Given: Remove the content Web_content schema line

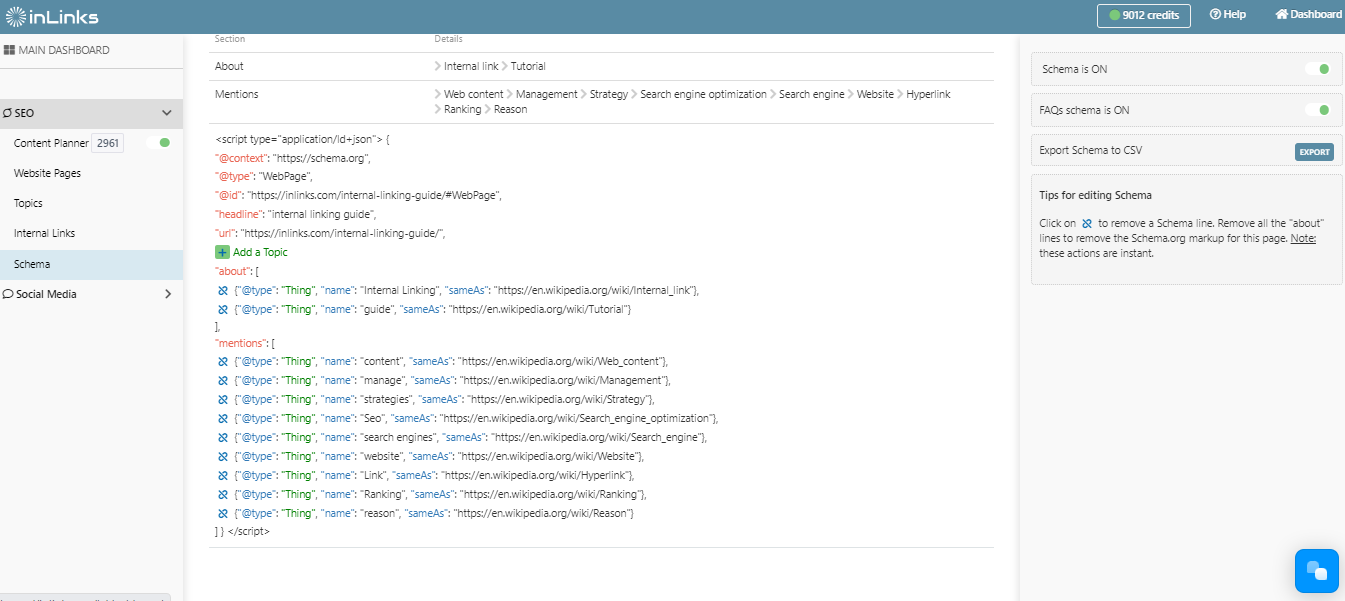Looking at the screenshot, I should tap(223, 360).
